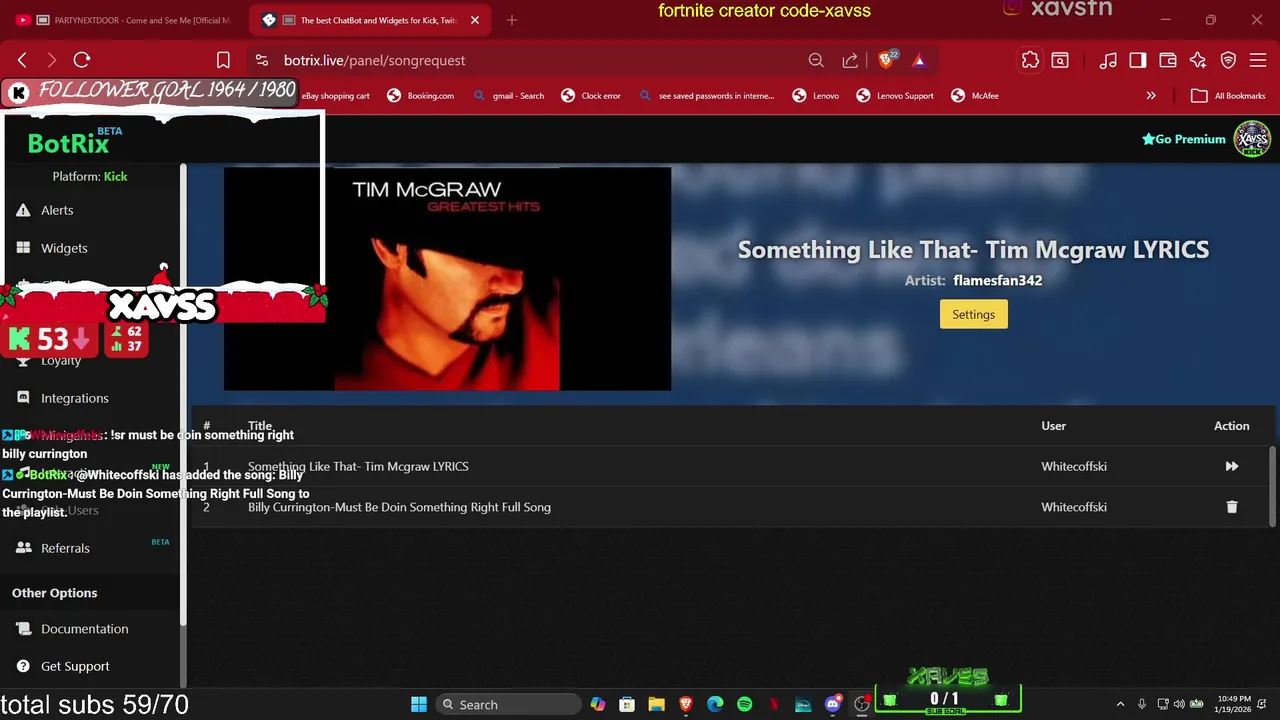Open the All Bookmarks folder

pos(1229,96)
